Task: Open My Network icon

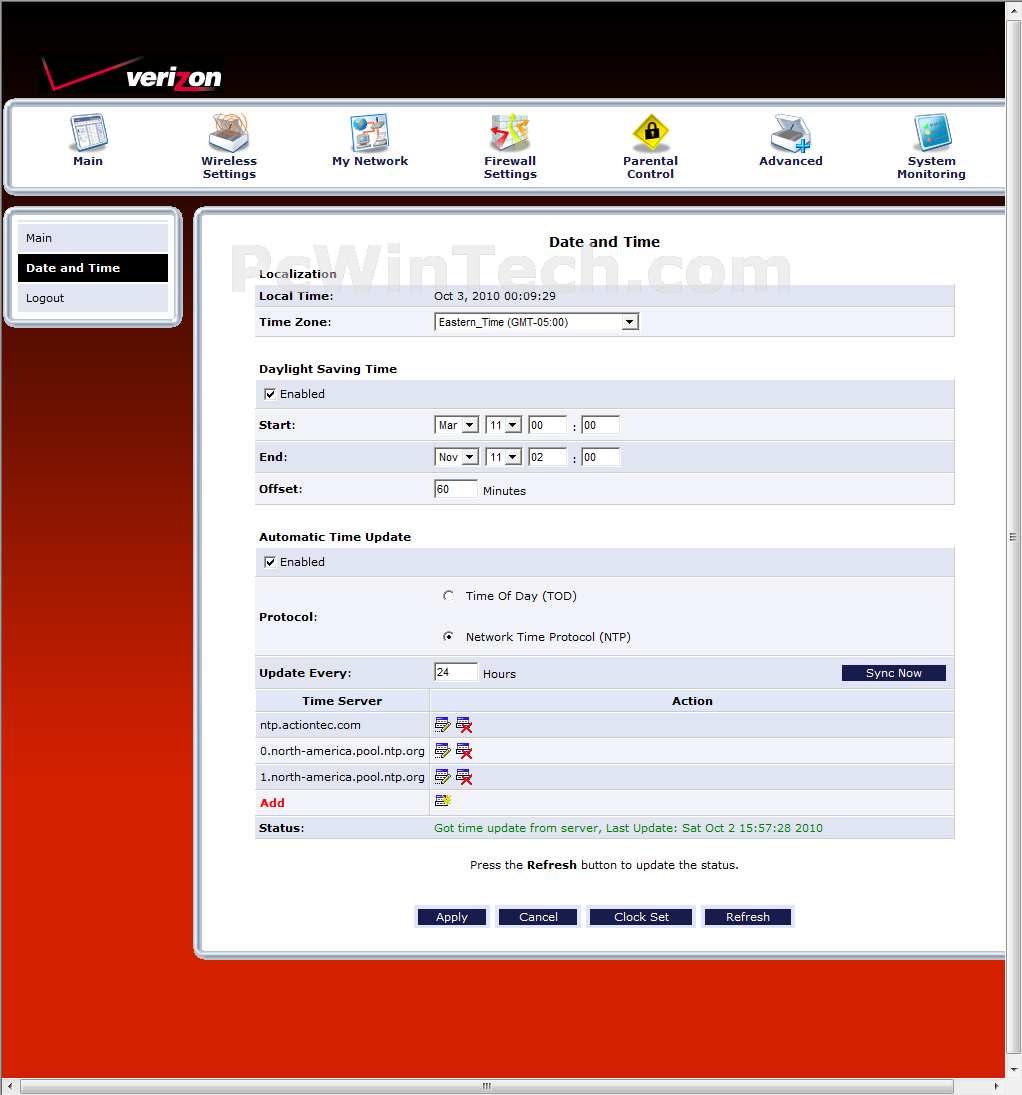Action: [x=370, y=133]
